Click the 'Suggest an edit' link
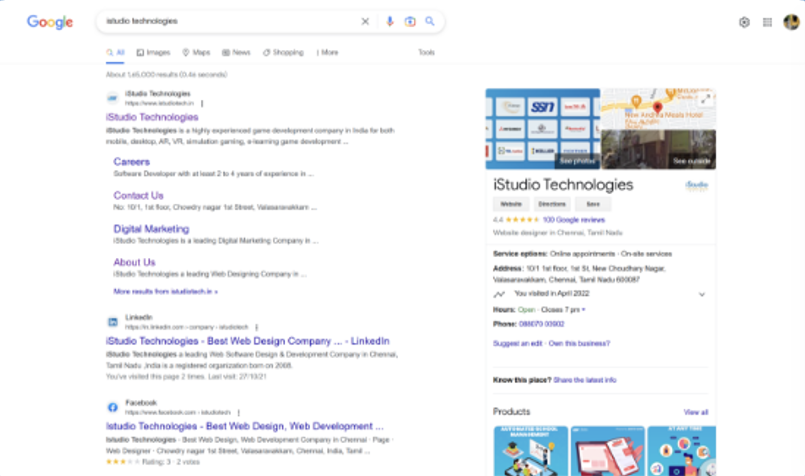 coord(517,344)
